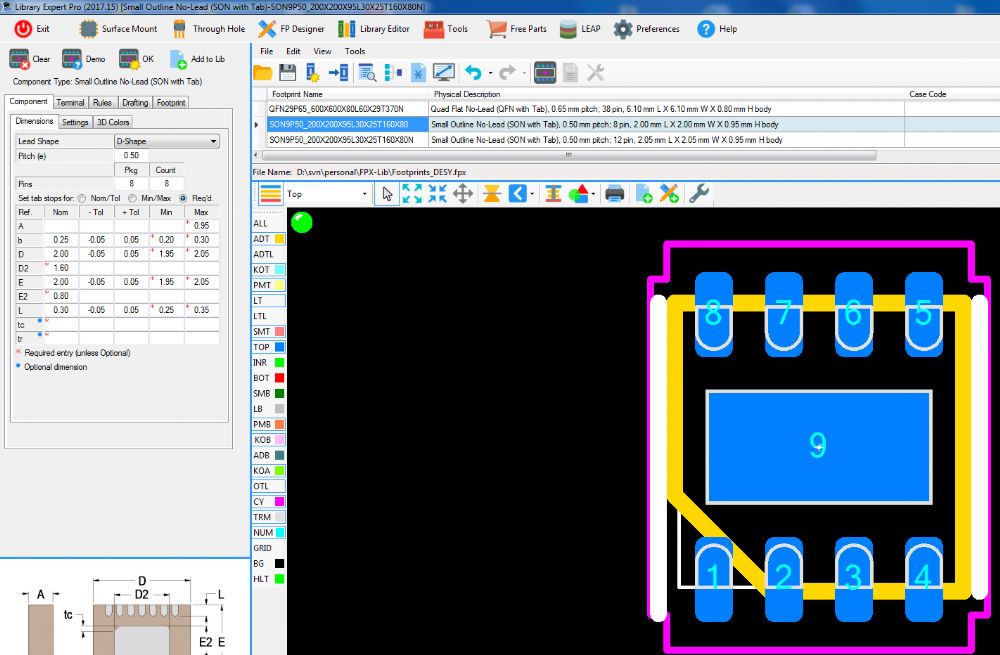Open the Lead Shape D-Shape dropdown

[166, 141]
